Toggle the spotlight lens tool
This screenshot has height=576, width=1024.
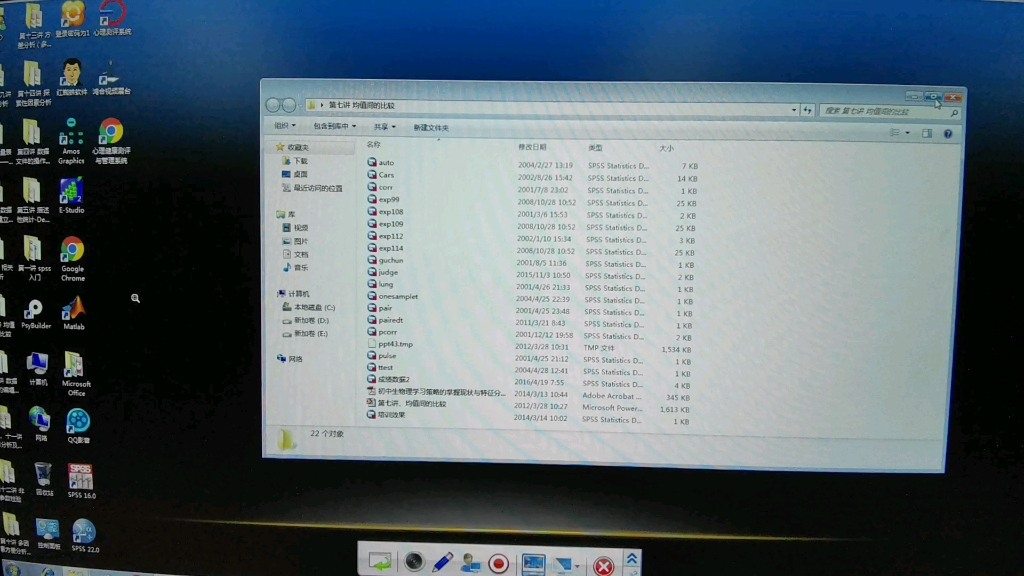414,562
